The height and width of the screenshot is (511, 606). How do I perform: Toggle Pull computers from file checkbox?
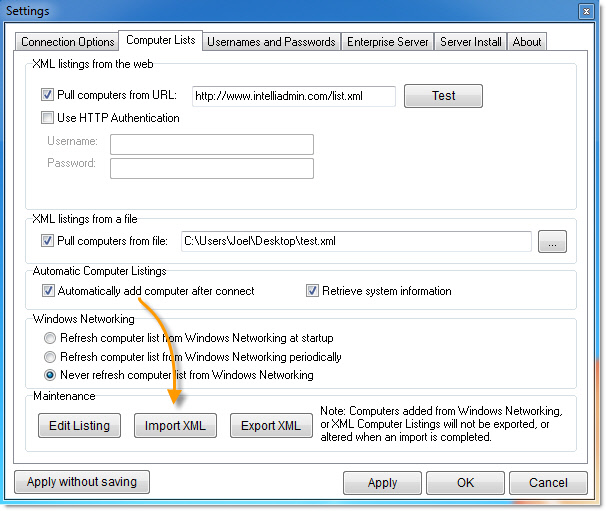click(x=47, y=241)
